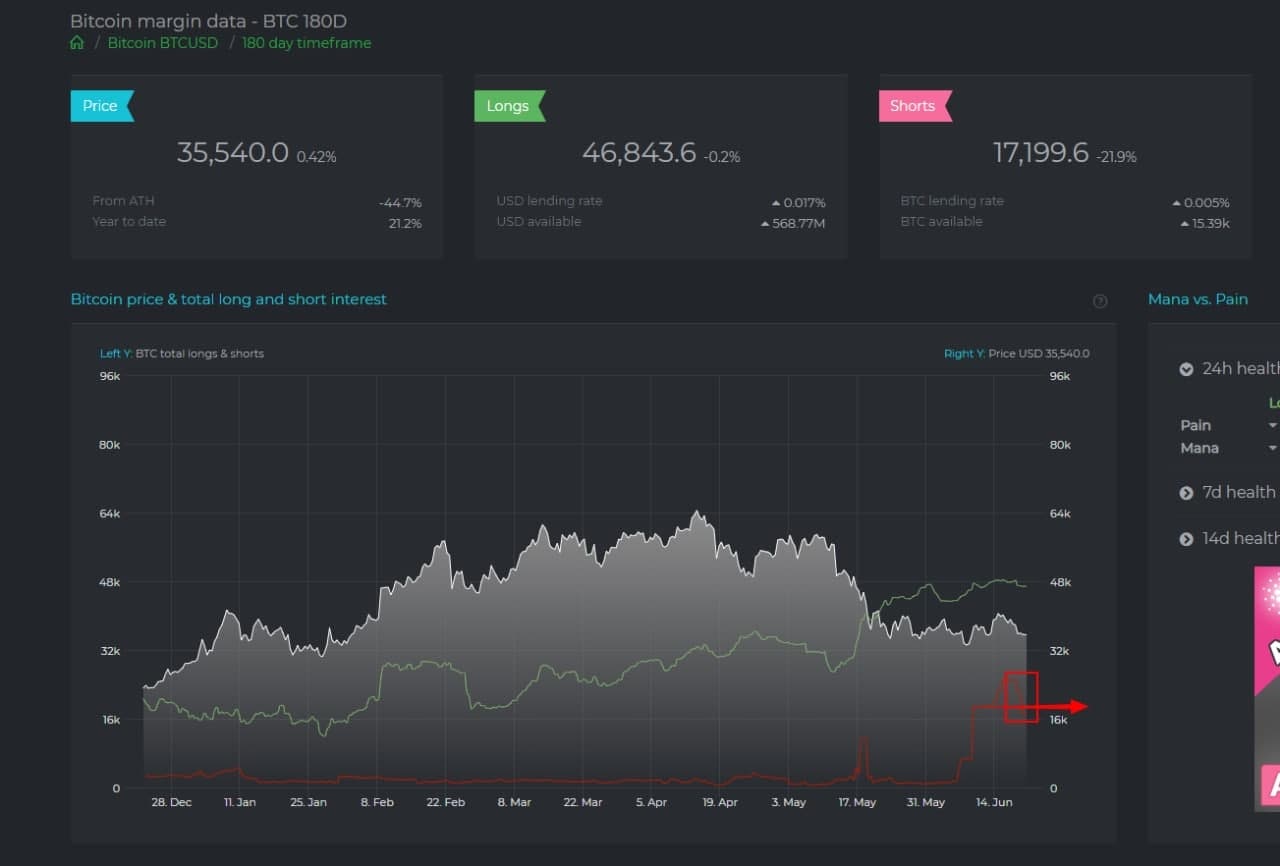This screenshot has width=1280, height=866.
Task: Click the down arrow beside Pain
Action: 1273,426
